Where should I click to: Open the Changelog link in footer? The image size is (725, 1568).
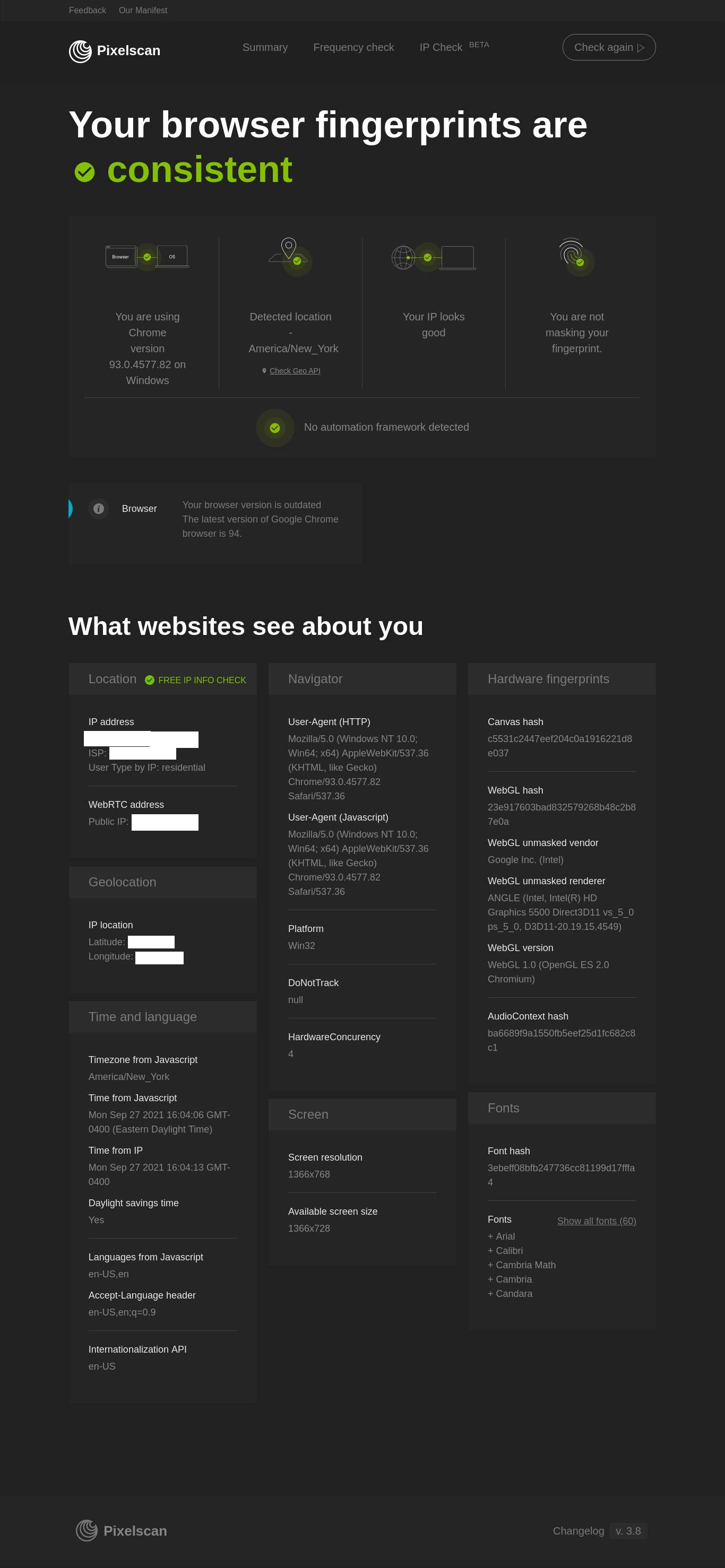pyautogui.click(x=578, y=1531)
